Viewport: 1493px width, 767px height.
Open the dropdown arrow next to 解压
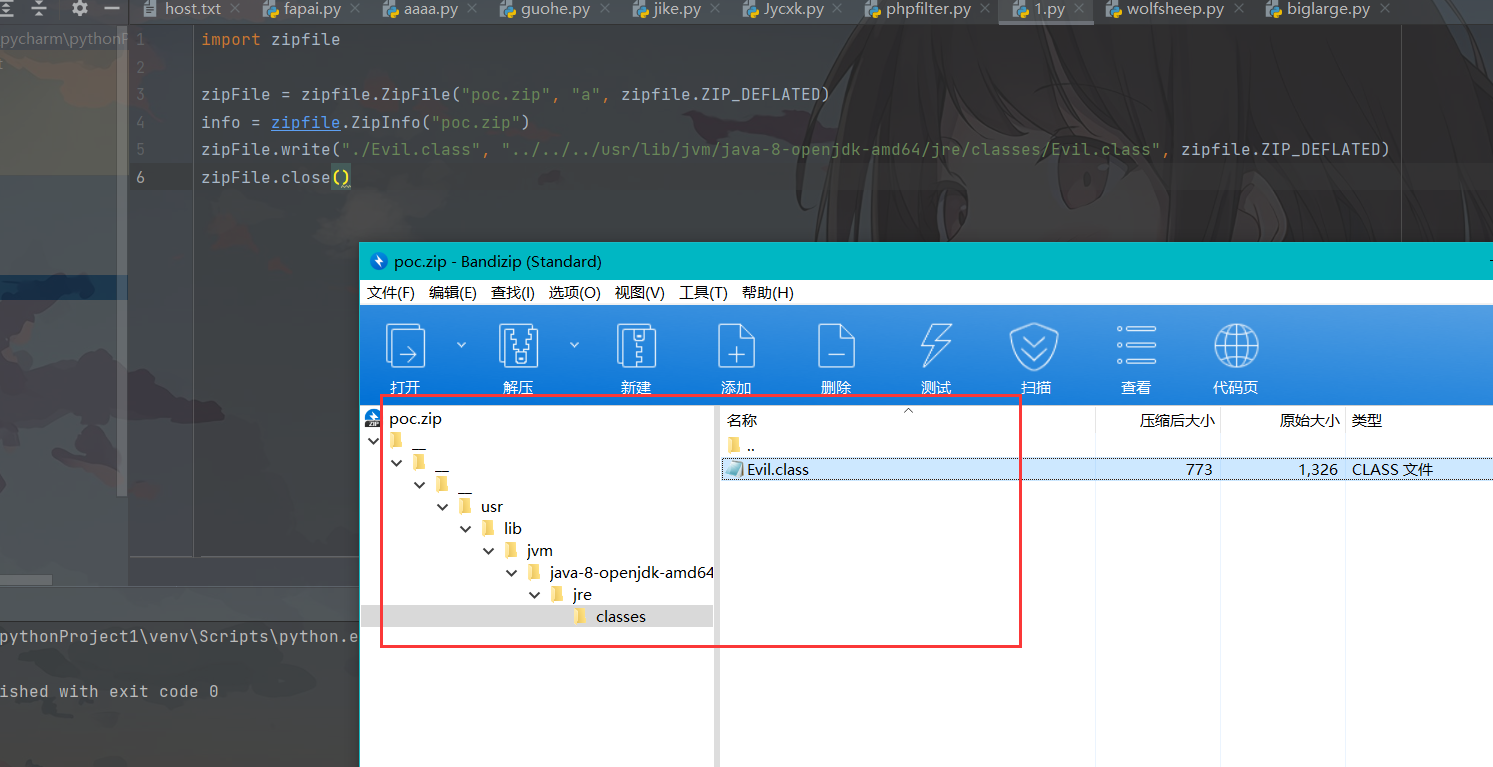pyautogui.click(x=574, y=345)
